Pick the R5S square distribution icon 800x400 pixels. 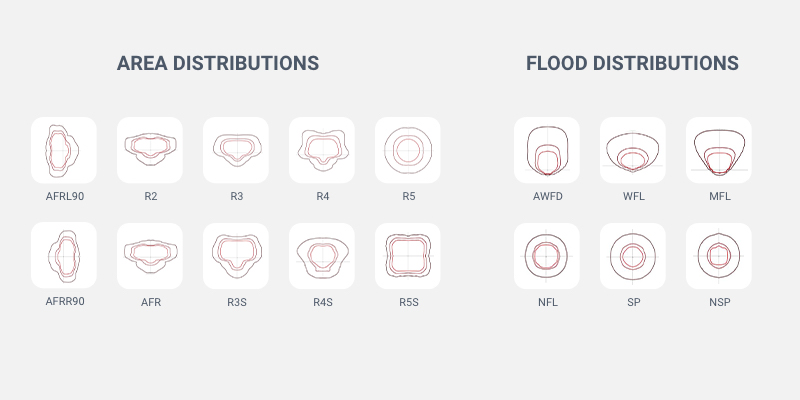(408, 255)
